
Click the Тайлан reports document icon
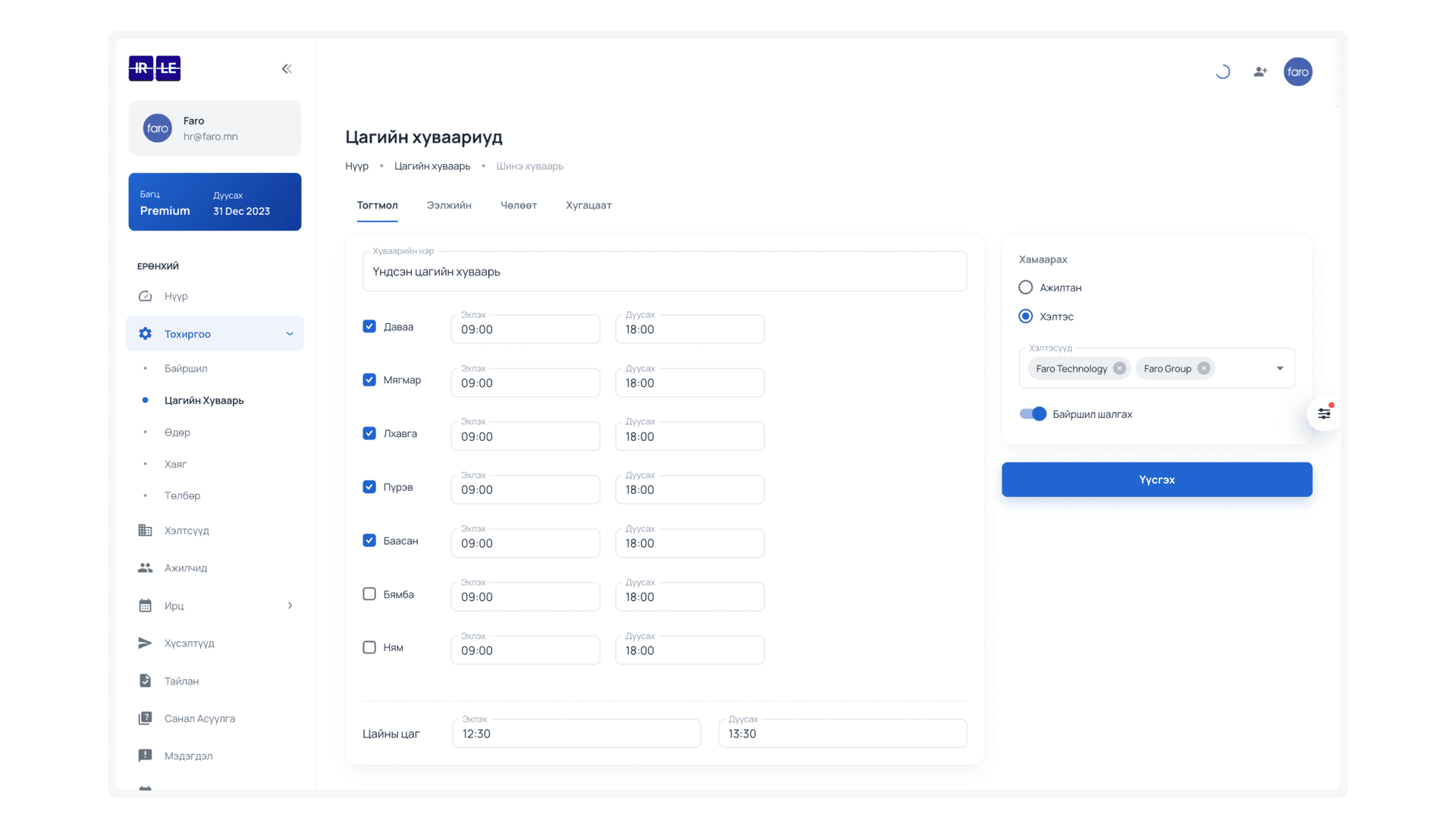click(145, 681)
